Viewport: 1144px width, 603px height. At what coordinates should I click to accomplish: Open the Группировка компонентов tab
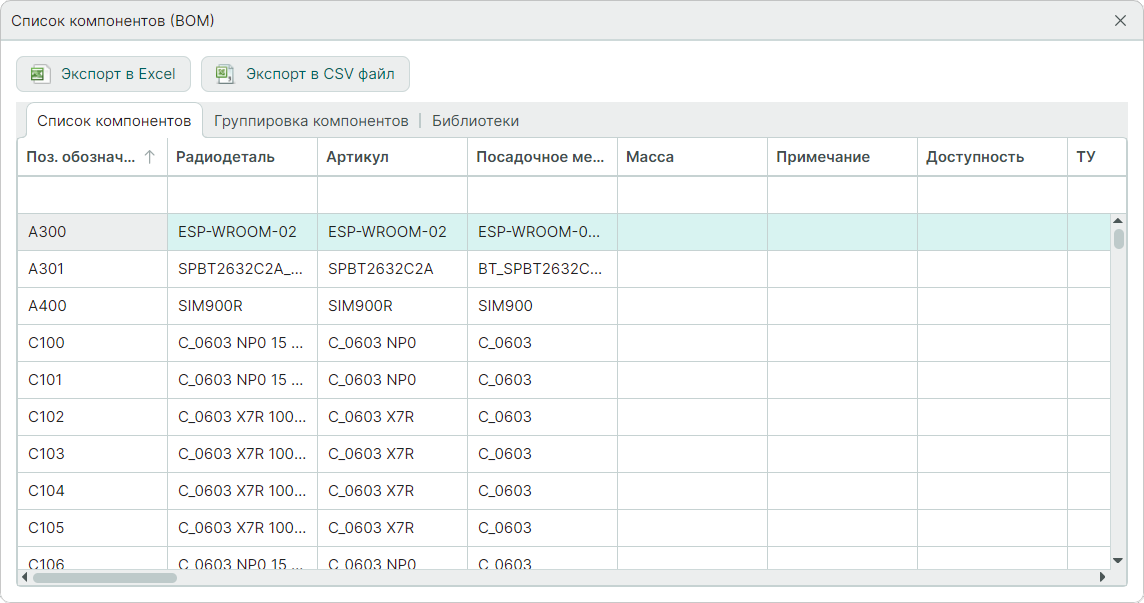pyautogui.click(x=311, y=120)
